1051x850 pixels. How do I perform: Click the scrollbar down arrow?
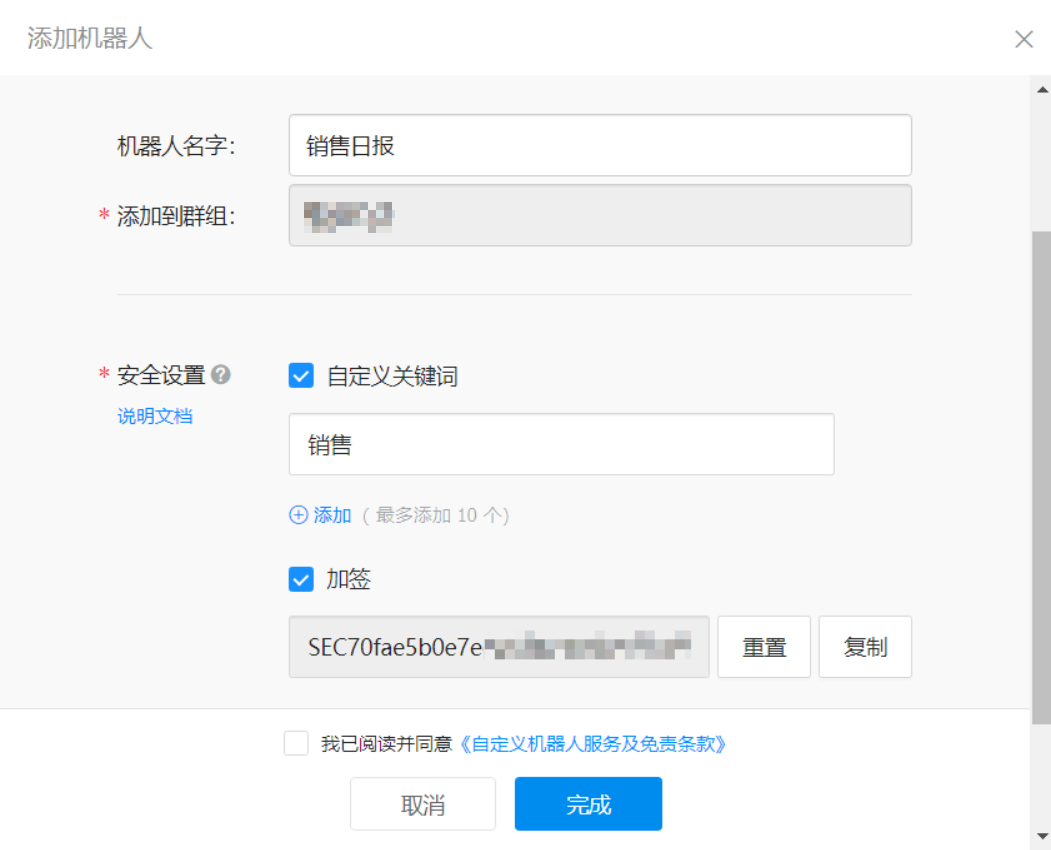pos(1042,836)
